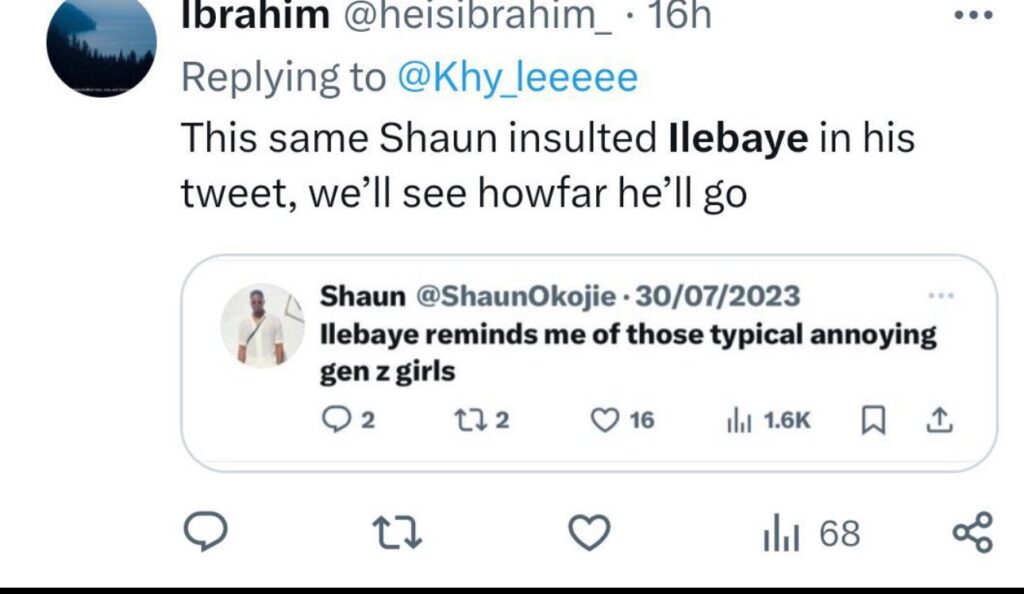This screenshot has height=594, width=1024.
Task: Retweet Ibrahim's tweet
Action: click(397, 532)
